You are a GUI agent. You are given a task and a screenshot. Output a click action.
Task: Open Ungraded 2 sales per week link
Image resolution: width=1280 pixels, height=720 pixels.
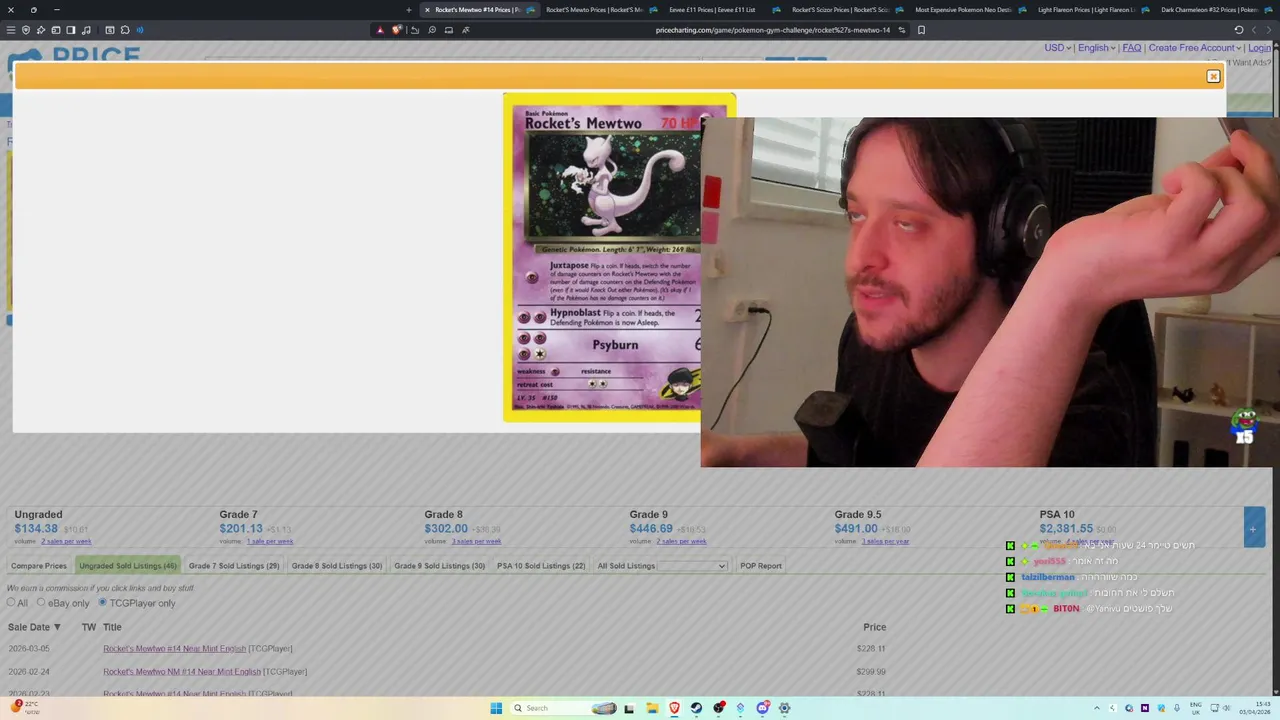click(66, 541)
